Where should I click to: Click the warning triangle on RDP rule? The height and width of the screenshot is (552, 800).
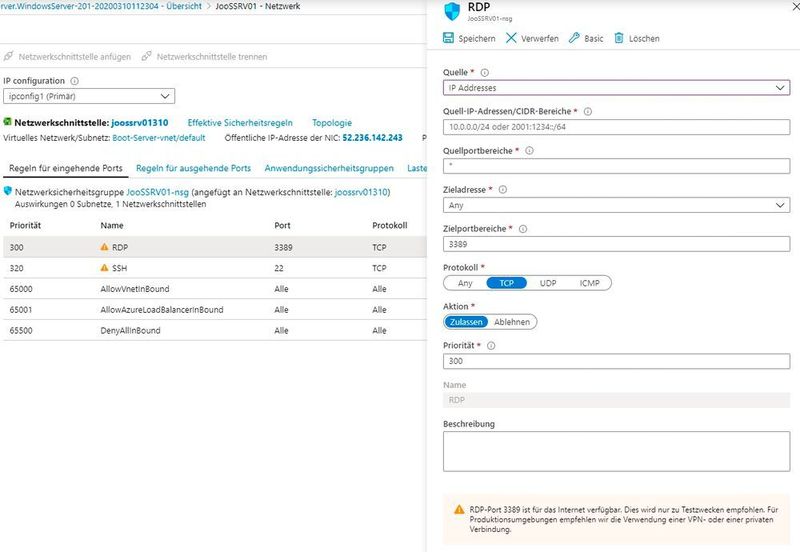[105, 247]
